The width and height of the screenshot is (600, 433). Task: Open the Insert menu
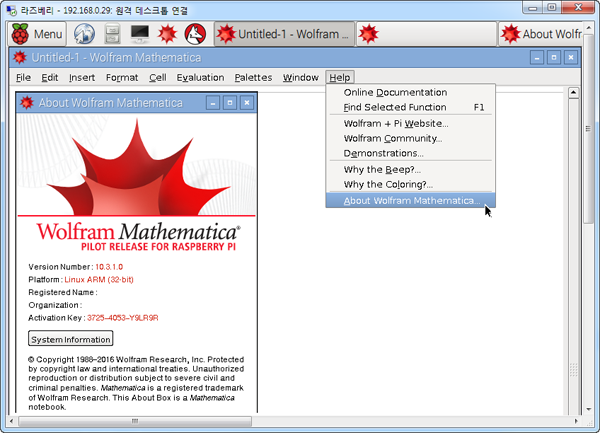click(82, 78)
